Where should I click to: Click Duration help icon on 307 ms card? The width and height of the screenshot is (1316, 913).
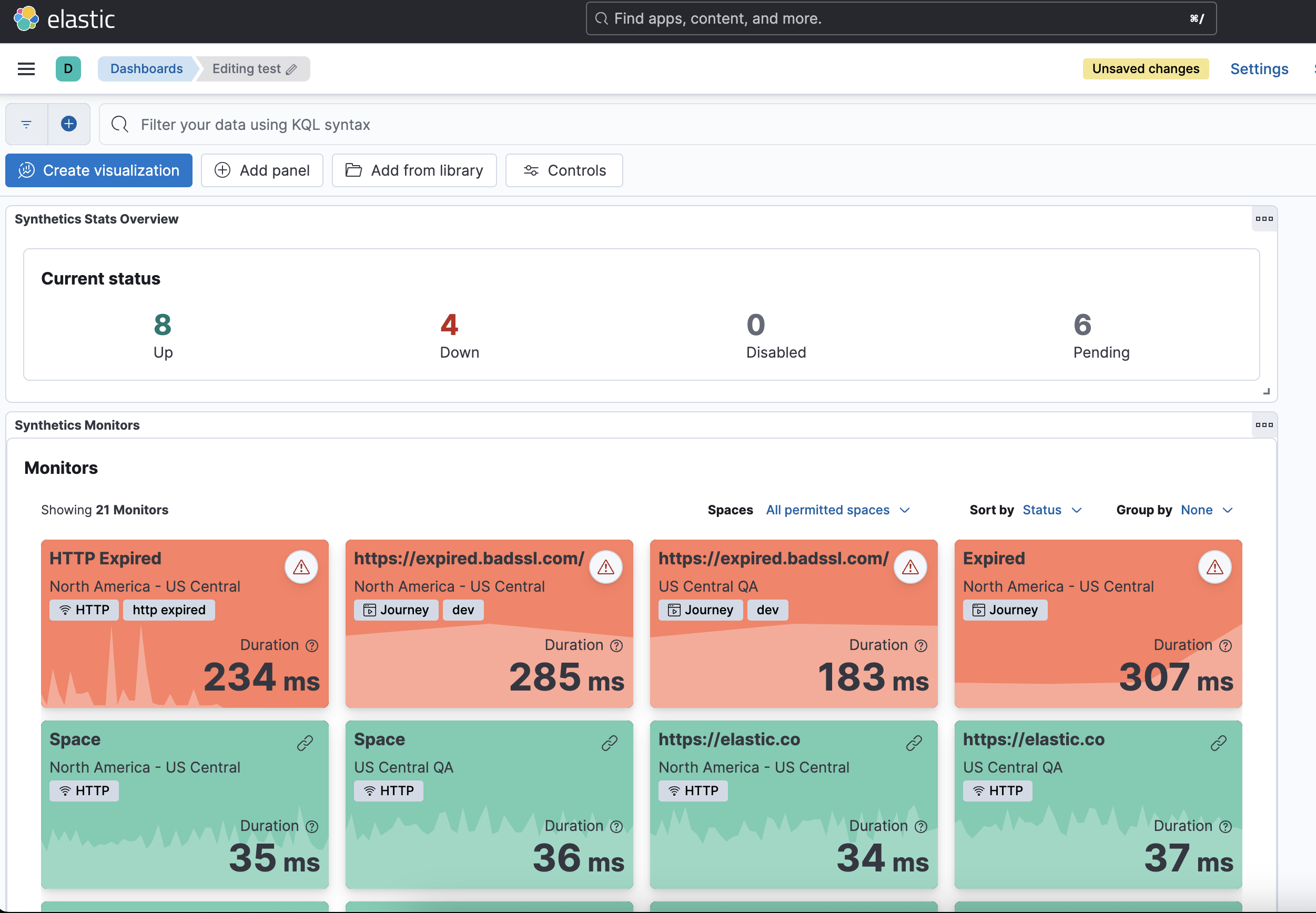coord(1225,646)
